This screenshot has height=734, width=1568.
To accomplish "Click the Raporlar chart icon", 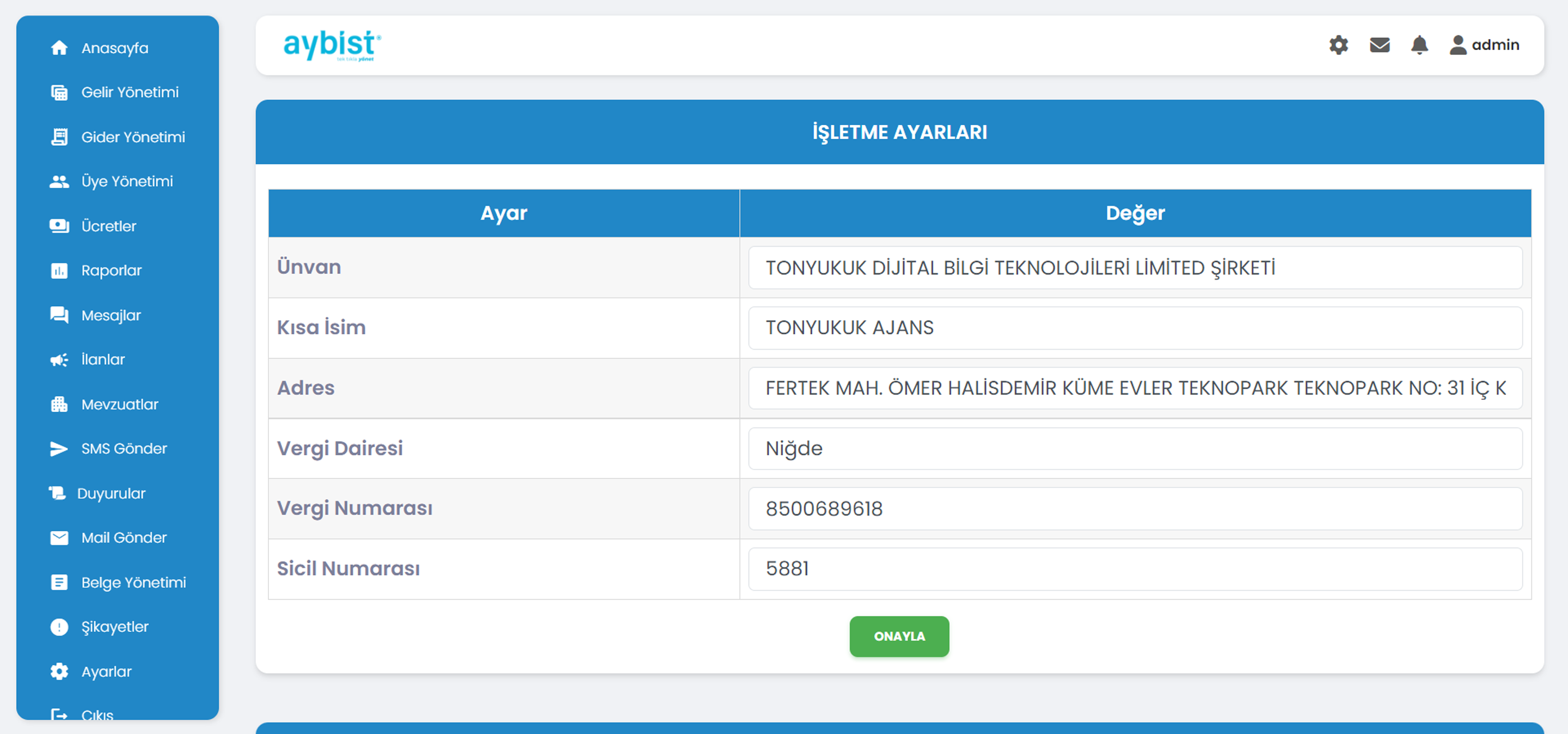I will tap(59, 270).
